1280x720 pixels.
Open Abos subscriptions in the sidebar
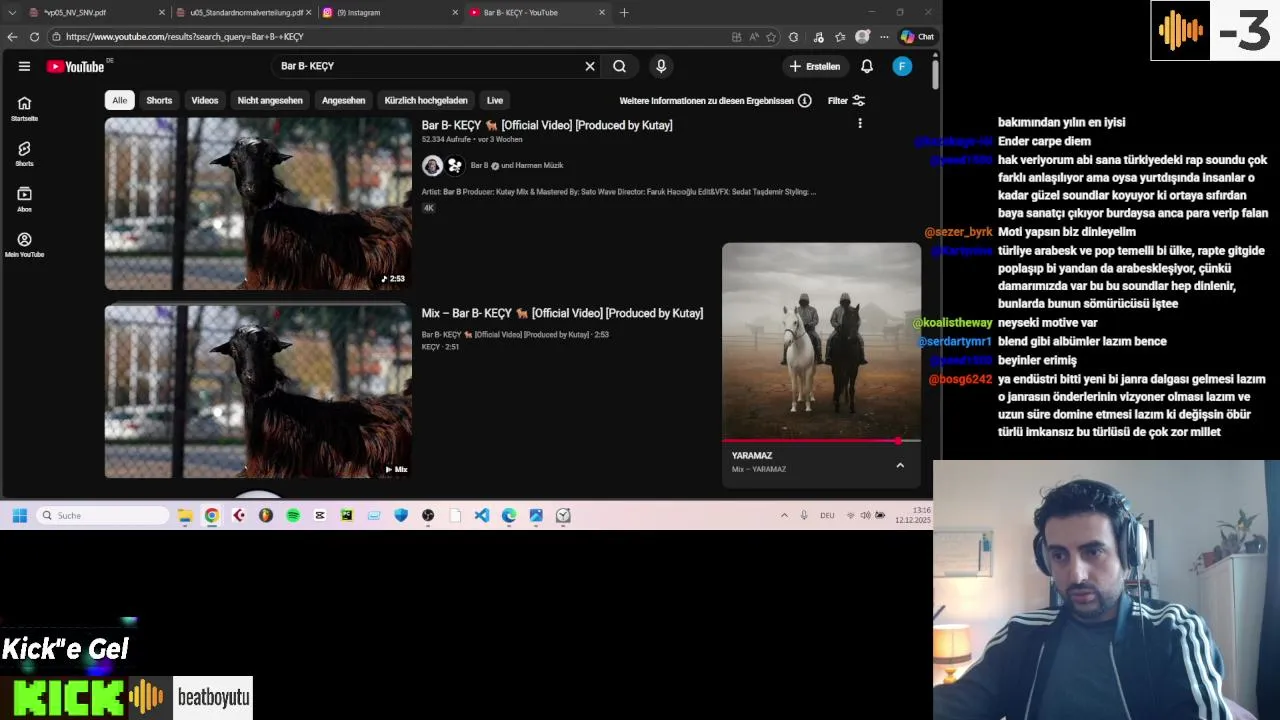24,199
